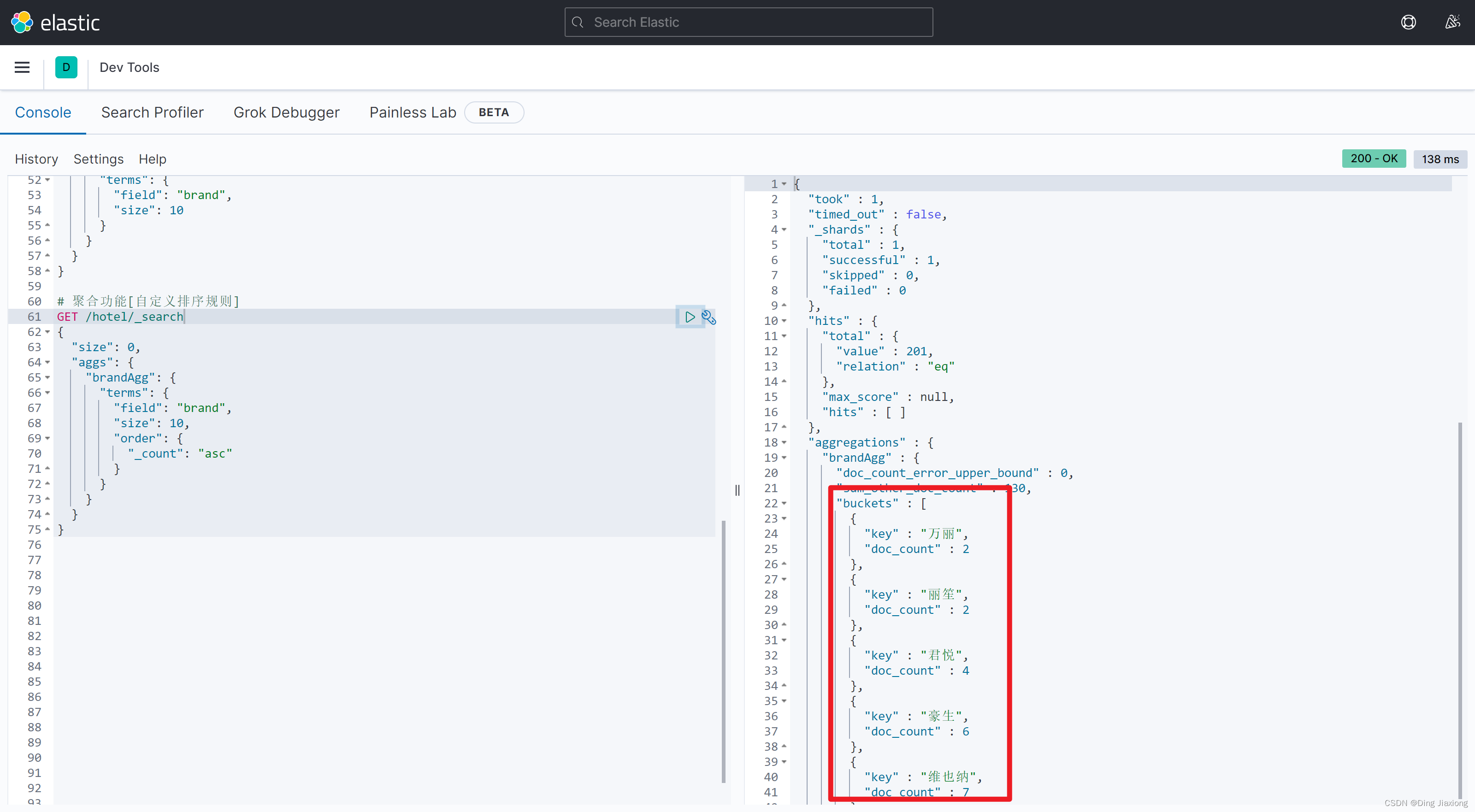Click the "_count": "asc" line
The height and width of the screenshot is (812, 1475).
(x=180, y=453)
